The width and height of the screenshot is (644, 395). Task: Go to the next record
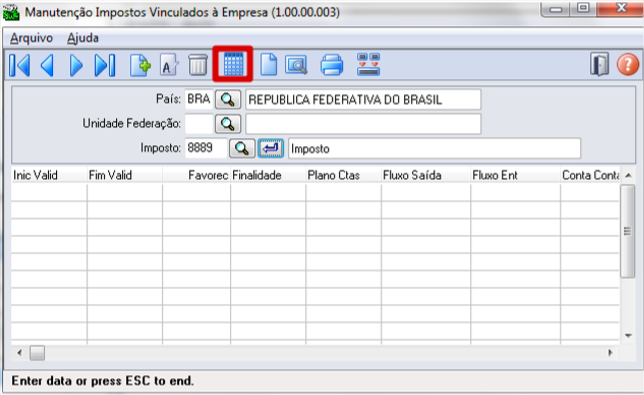[x=76, y=65]
